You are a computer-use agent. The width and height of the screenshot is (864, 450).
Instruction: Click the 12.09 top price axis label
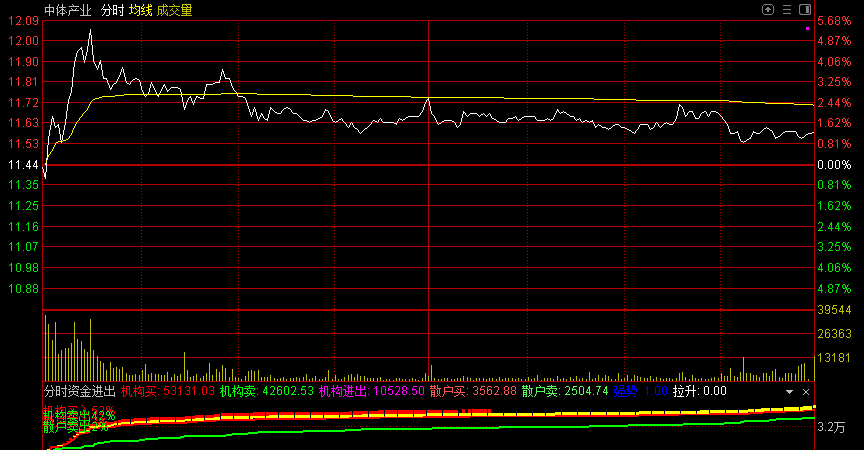[23, 20]
